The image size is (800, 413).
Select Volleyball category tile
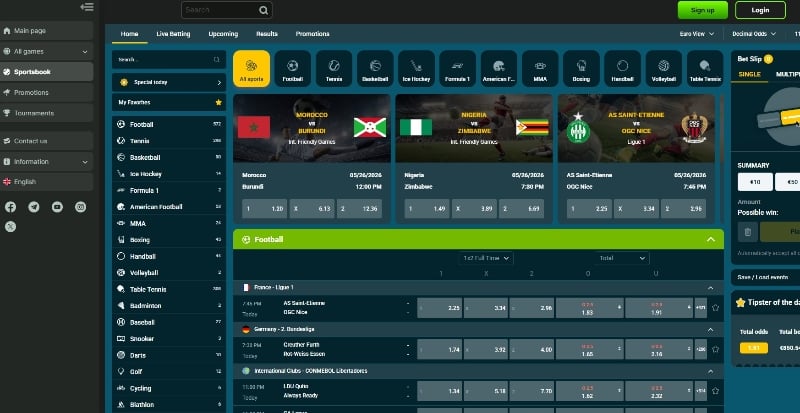coord(664,68)
